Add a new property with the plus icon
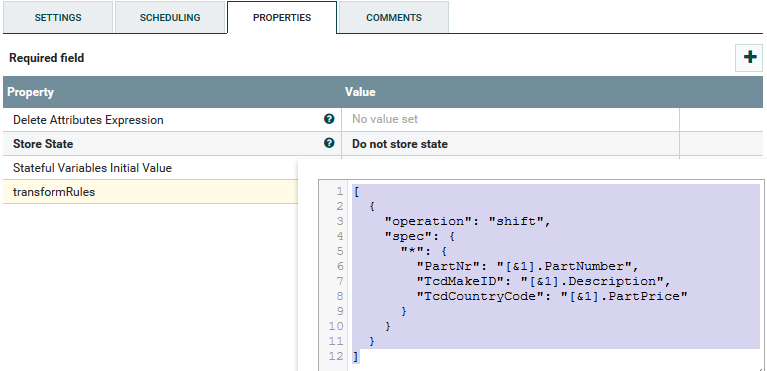 point(749,57)
